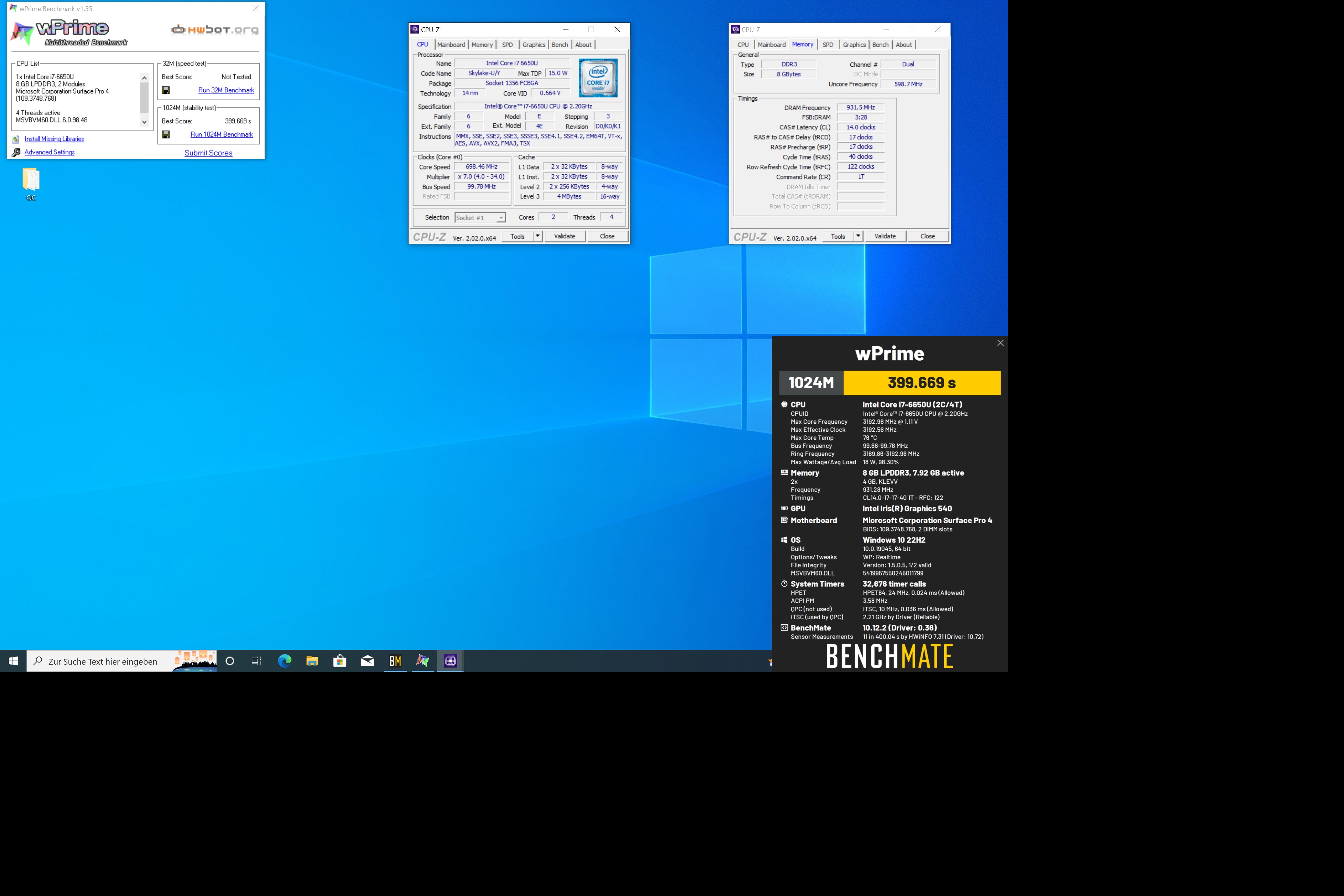Click the CPU-Z app icon in left window title
Screen dimensions: 1344x896
coord(415,29)
